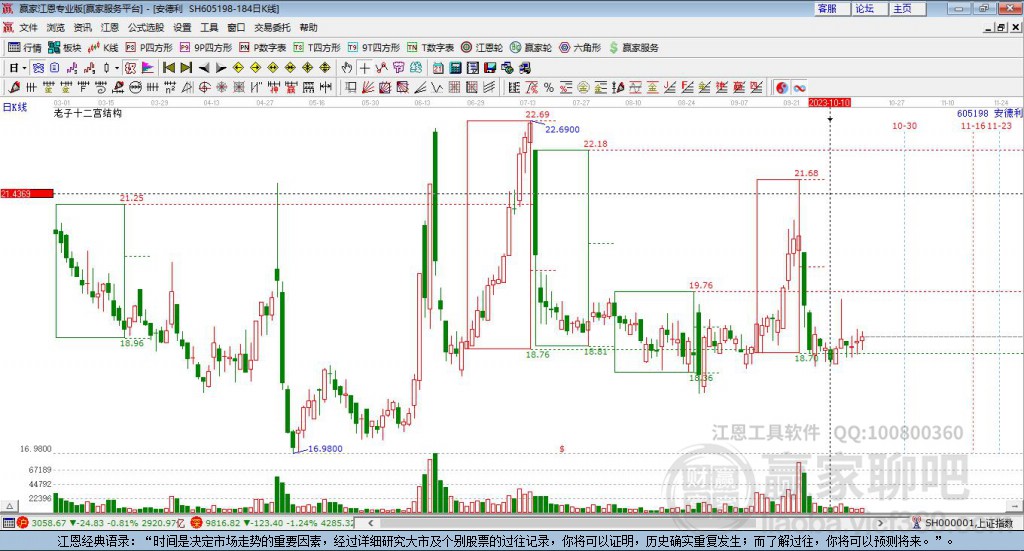Open the P四方形 square tool
The height and width of the screenshot is (551, 1024).
pyautogui.click(x=149, y=48)
